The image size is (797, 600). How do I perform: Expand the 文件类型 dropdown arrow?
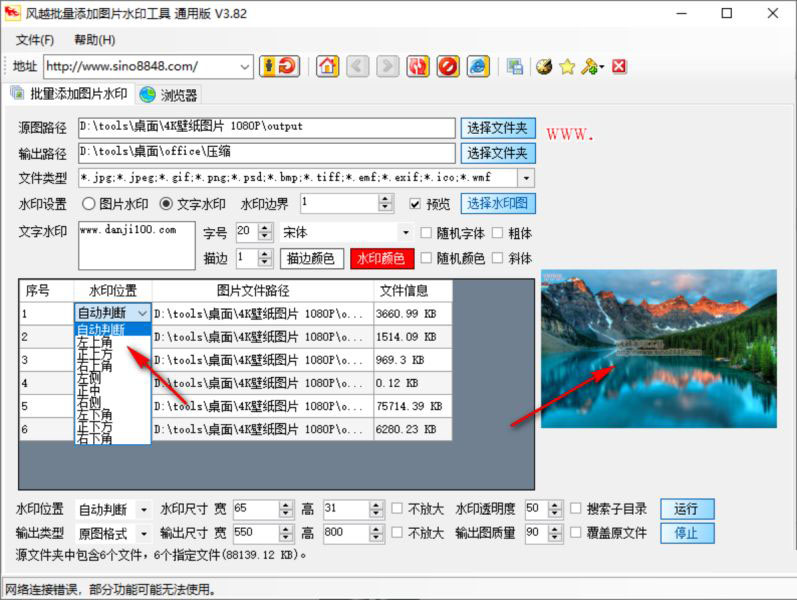[526, 178]
